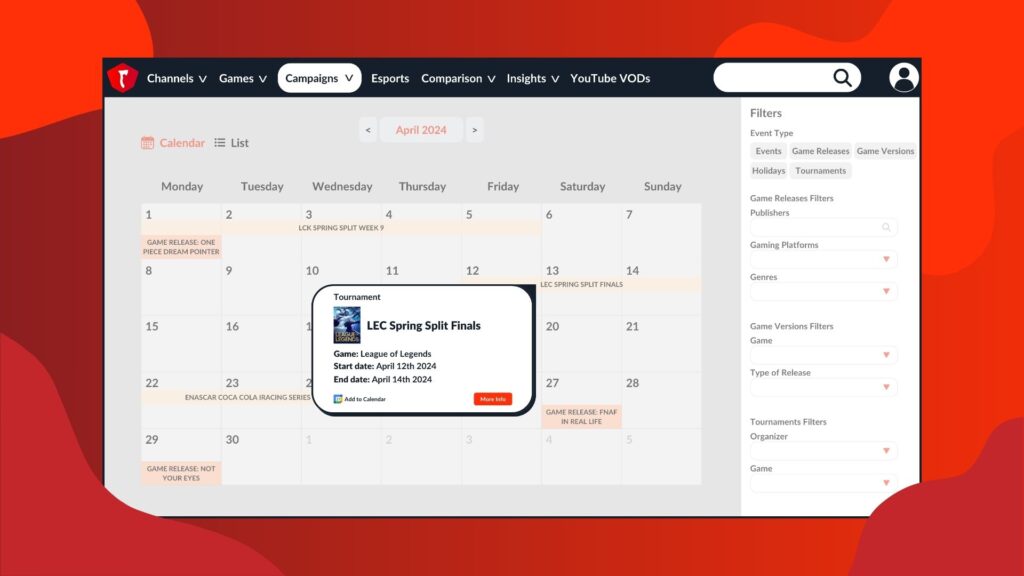Click the search magnifier icon
The image size is (1024, 576).
tap(842, 78)
